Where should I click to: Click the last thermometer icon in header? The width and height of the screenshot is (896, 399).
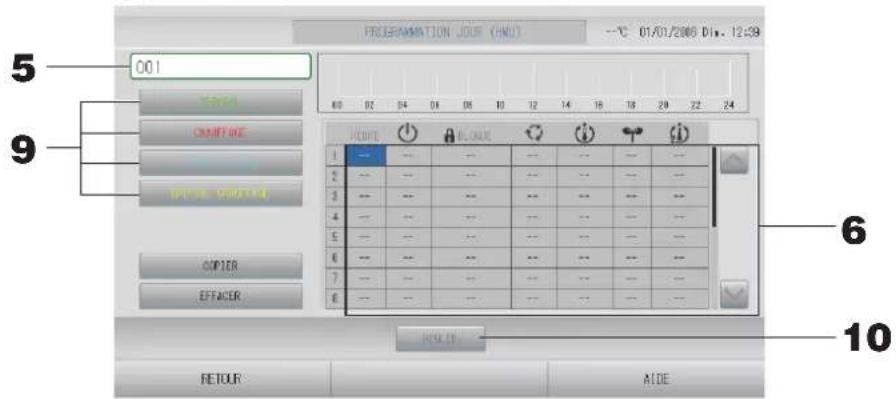coord(679,134)
